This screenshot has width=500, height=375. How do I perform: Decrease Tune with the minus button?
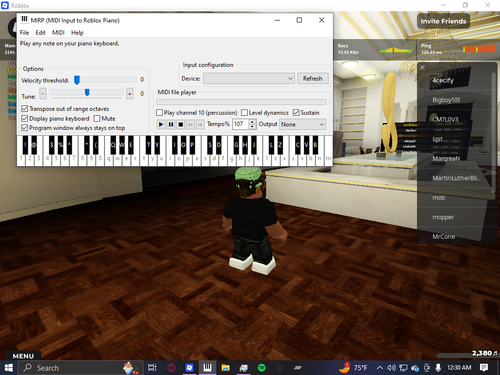coord(43,94)
